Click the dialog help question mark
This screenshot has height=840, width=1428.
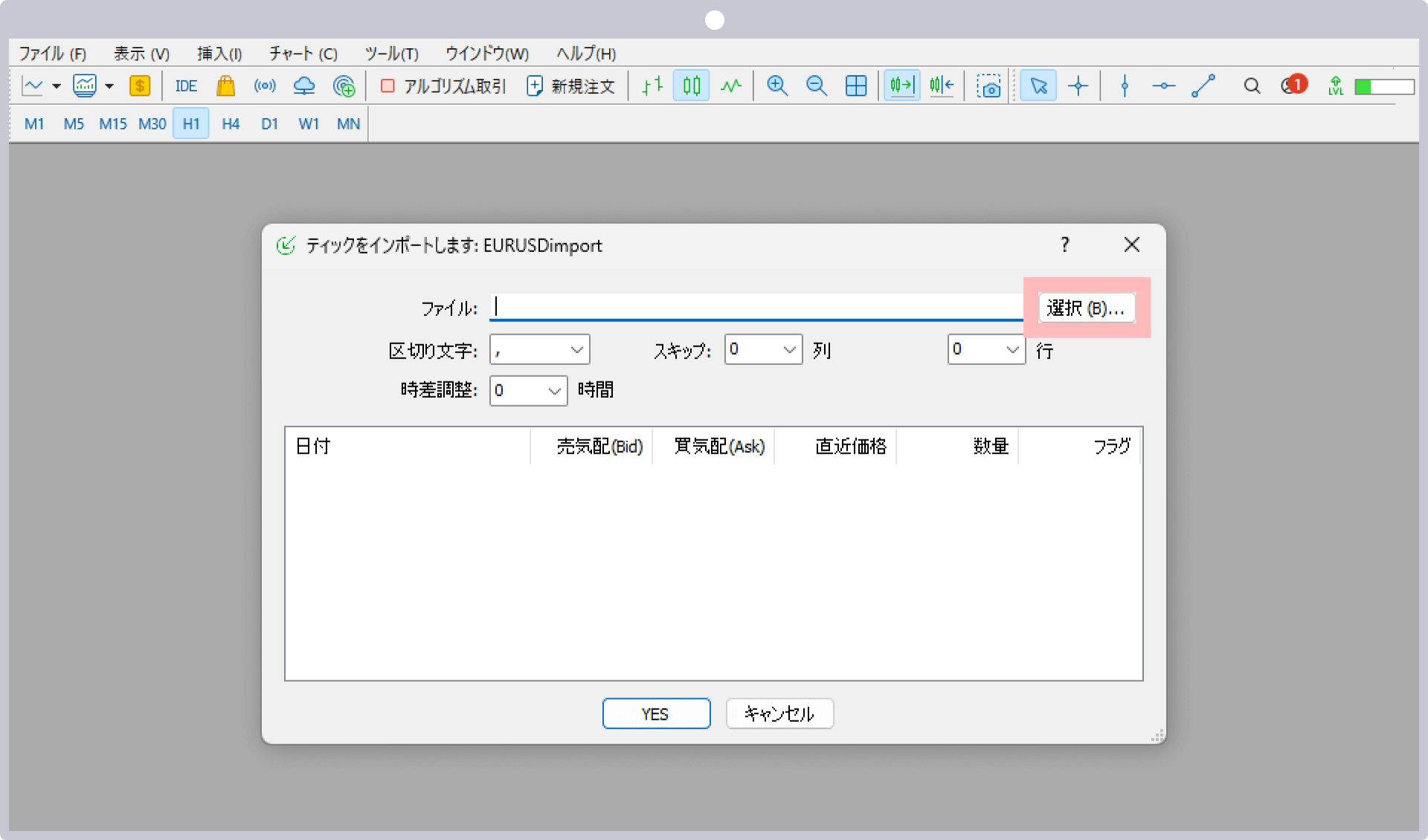point(1065,245)
